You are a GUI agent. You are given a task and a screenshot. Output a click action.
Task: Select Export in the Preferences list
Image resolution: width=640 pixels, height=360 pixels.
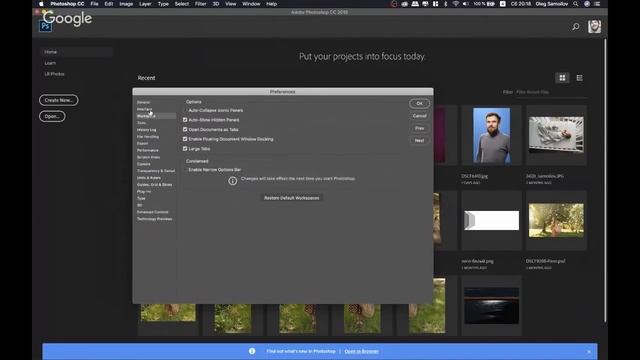click(142, 144)
